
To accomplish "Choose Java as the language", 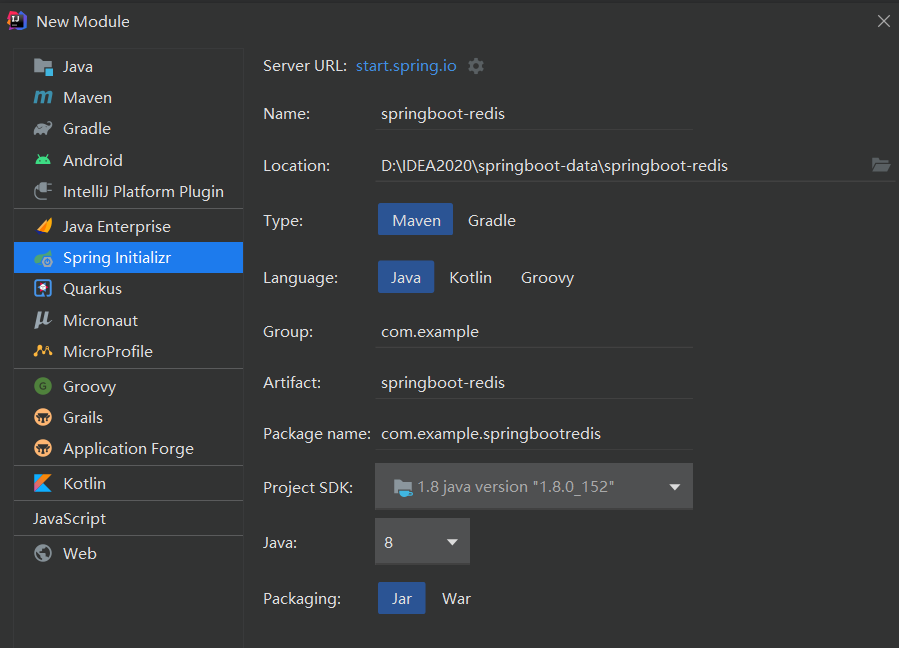I will coord(406,278).
